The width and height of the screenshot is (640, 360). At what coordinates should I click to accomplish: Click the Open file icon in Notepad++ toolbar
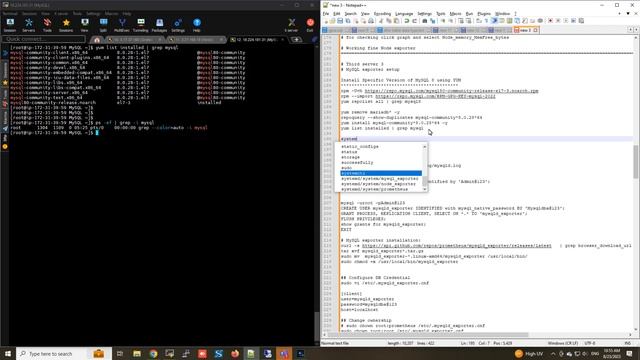(x=333, y=21)
